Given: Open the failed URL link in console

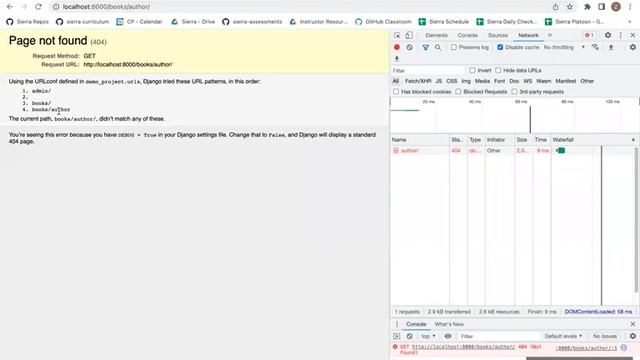Looking at the screenshot, I should click(x=463, y=347).
